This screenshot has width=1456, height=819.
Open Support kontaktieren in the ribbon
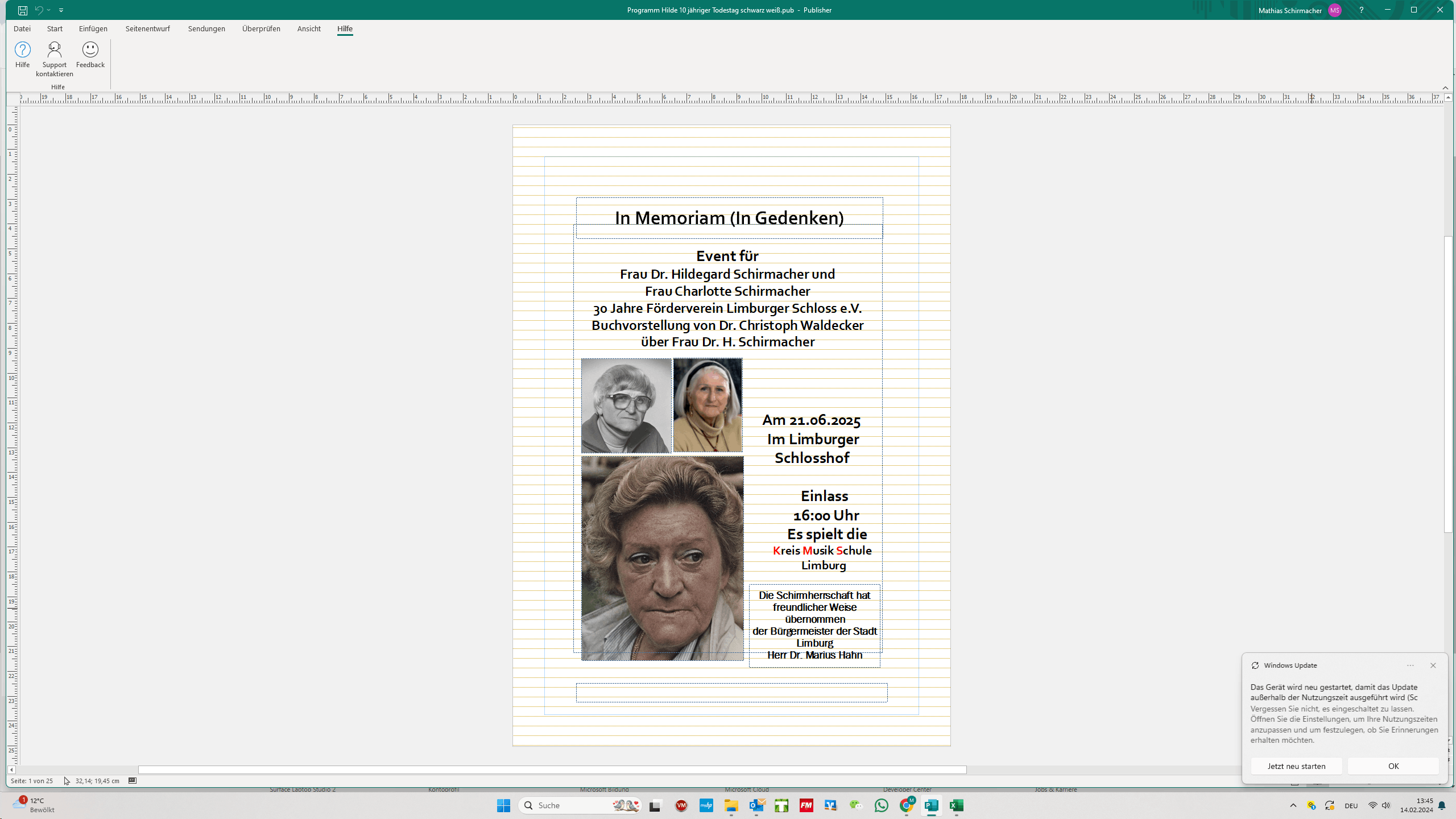[x=55, y=50]
